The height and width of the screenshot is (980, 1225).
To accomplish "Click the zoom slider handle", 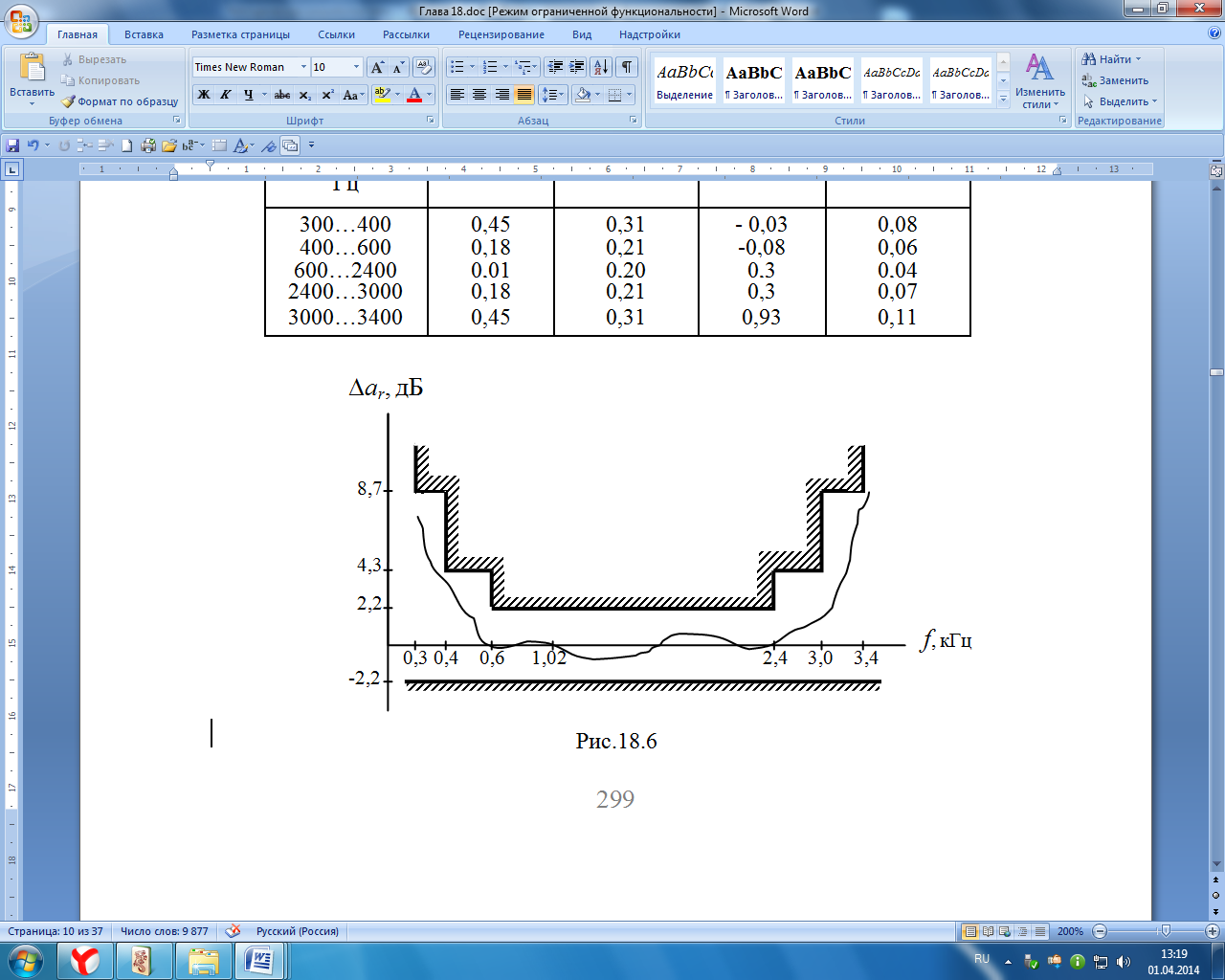I will (1165, 931).
